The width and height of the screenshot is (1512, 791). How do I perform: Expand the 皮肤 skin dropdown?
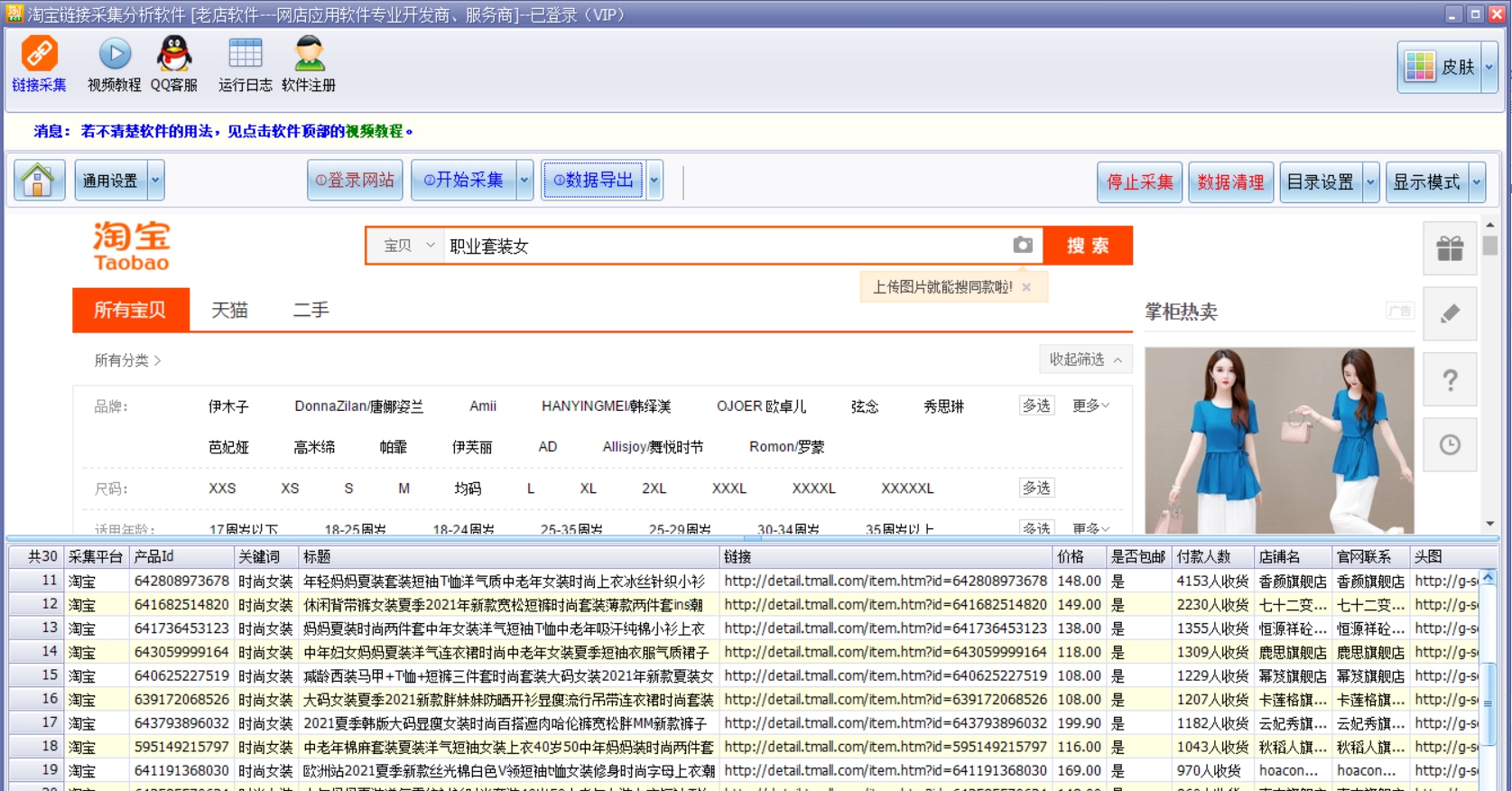click(x=1489, y=67)
